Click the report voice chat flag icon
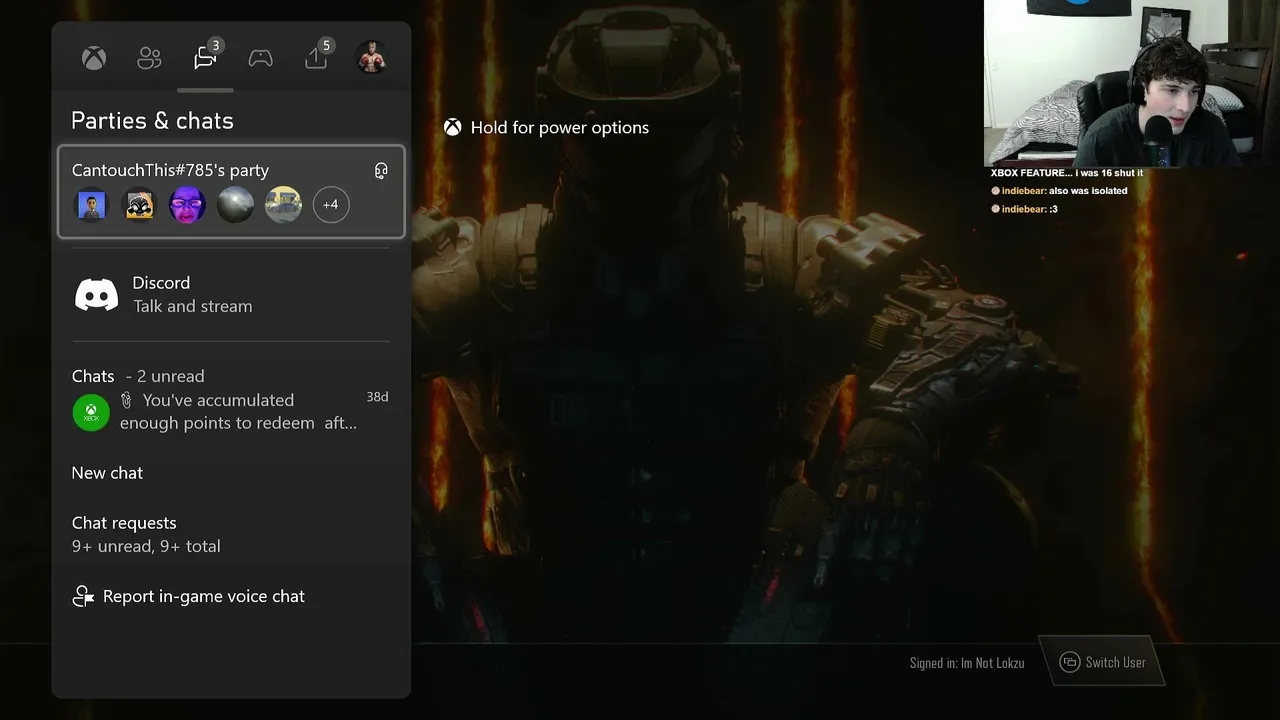 click(84, 597)
